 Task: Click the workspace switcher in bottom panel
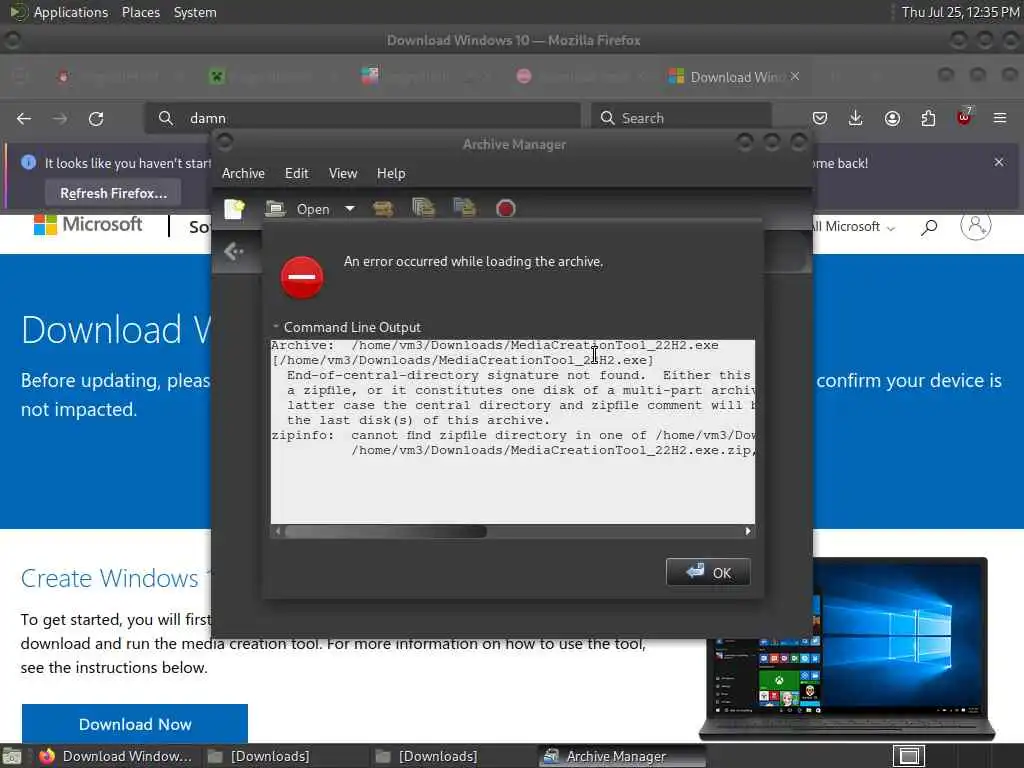tap(909, 756)
